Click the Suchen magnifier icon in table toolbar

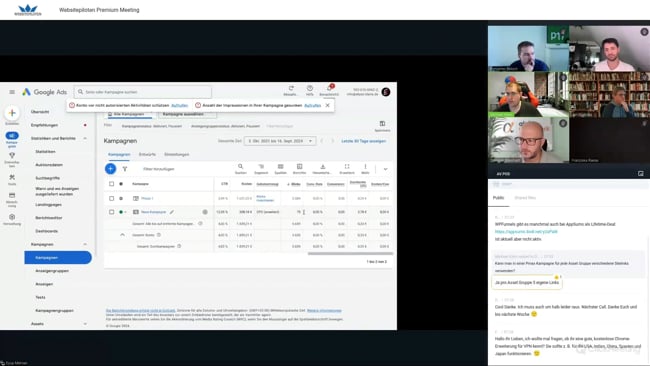click(x=240, y=167)
